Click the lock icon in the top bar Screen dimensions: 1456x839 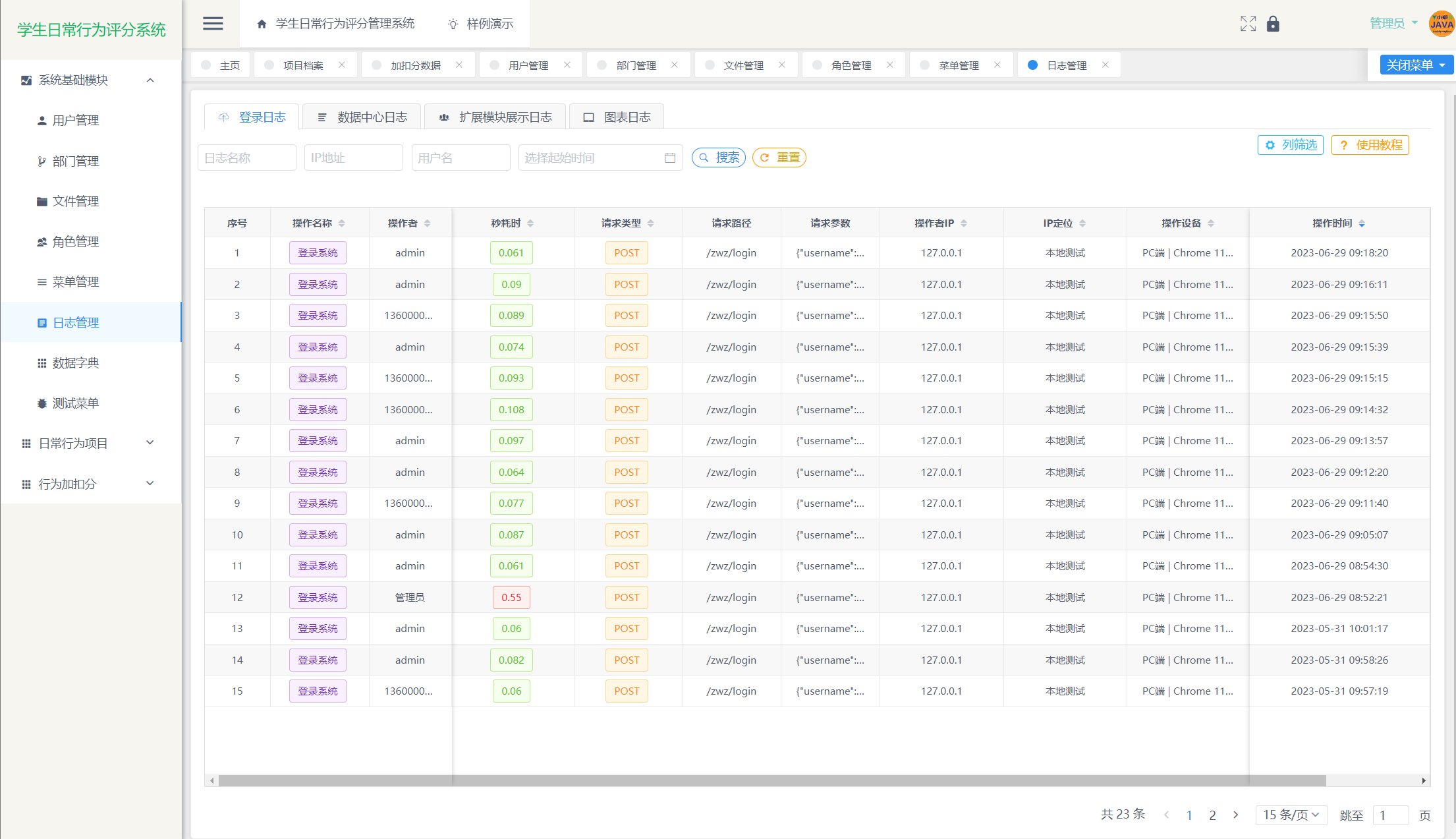(x=1273, y=23)
